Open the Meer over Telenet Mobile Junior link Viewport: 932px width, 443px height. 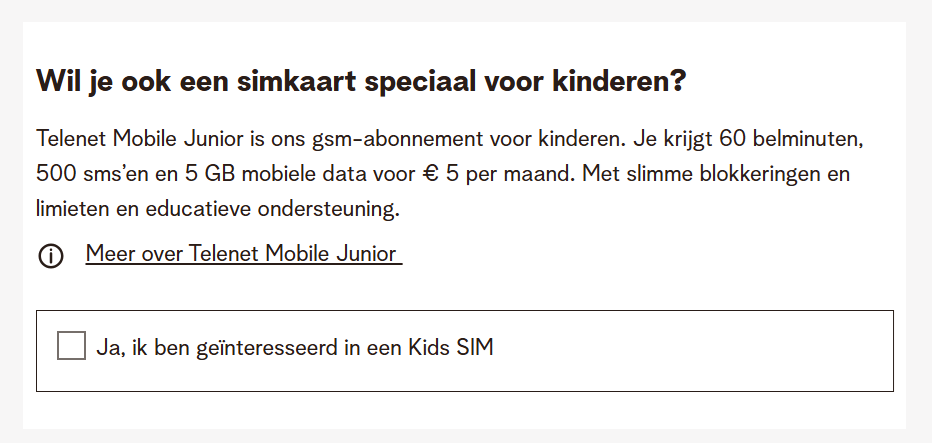click(x=242, y=254)
